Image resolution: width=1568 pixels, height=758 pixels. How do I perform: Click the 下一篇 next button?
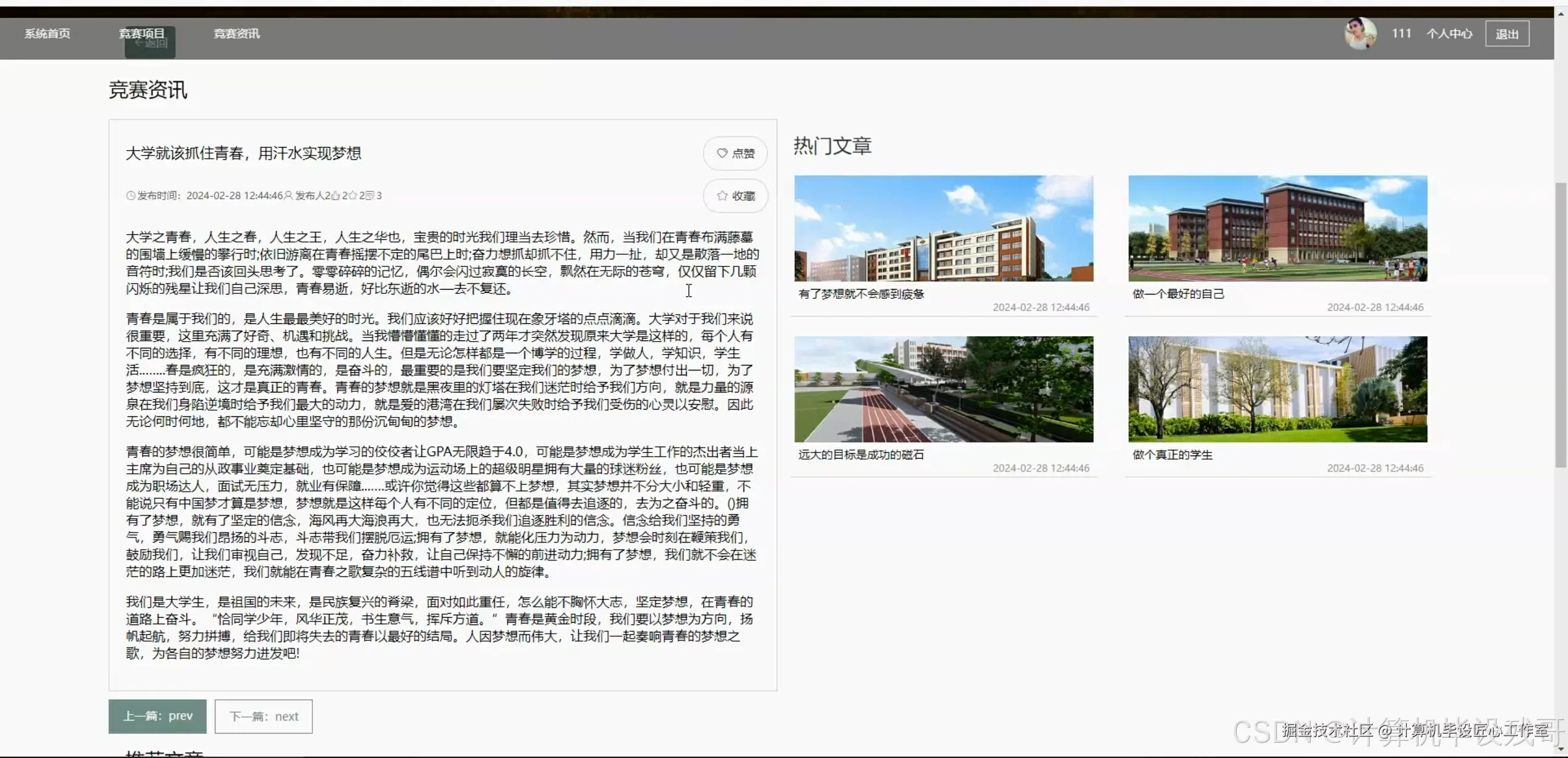pyautogui.click(x=263, y=716)
